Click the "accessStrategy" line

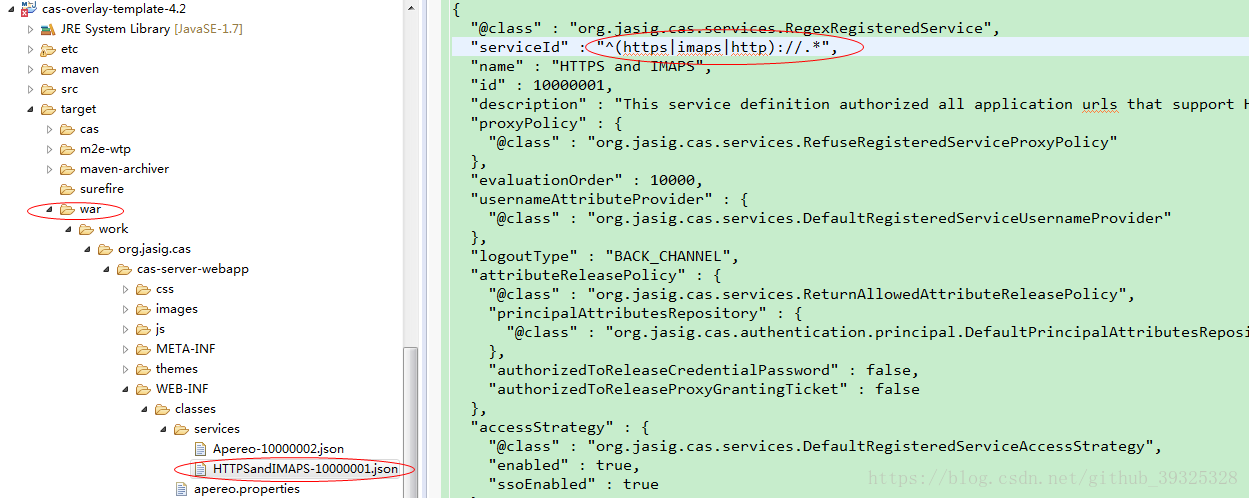[560, 427]
